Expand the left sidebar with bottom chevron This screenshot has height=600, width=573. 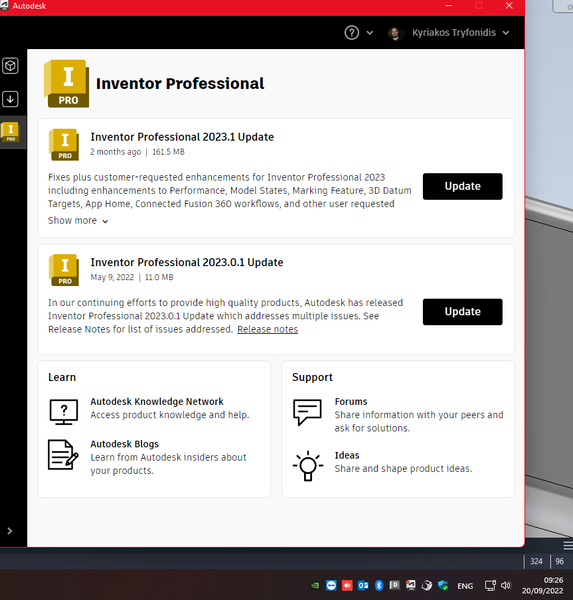click(x=10, y=531)
